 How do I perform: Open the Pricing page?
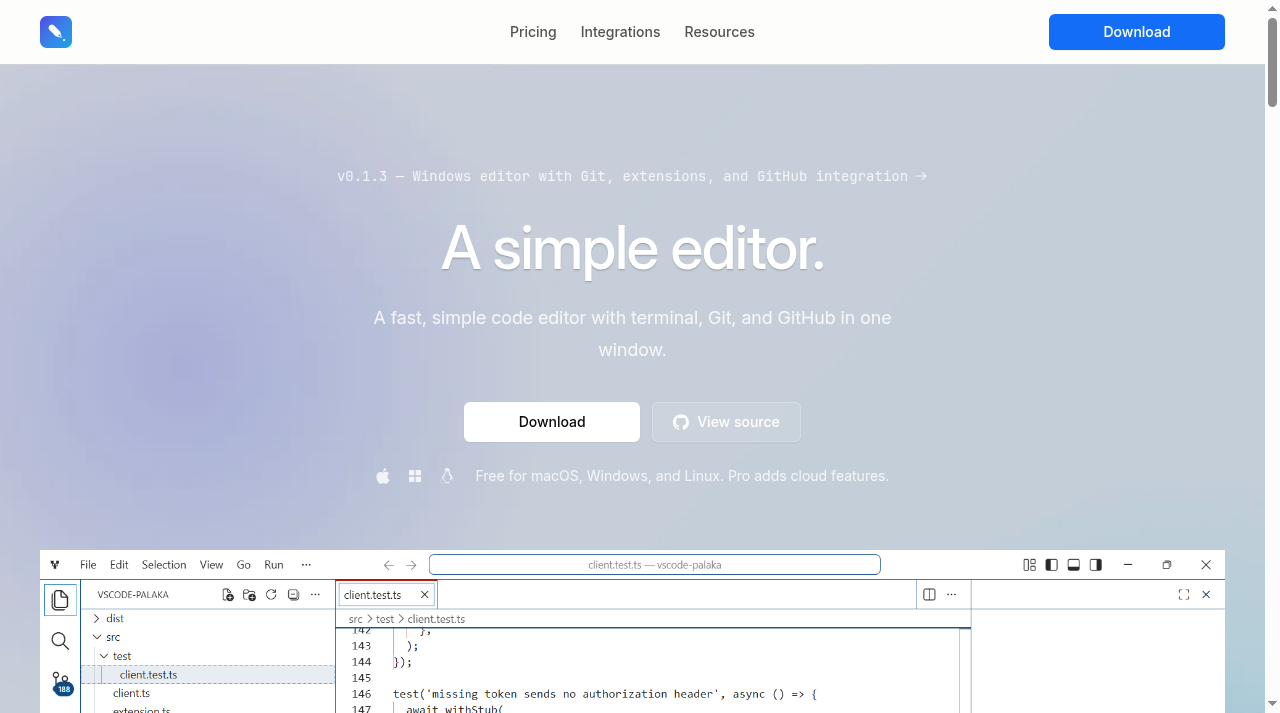533,32
